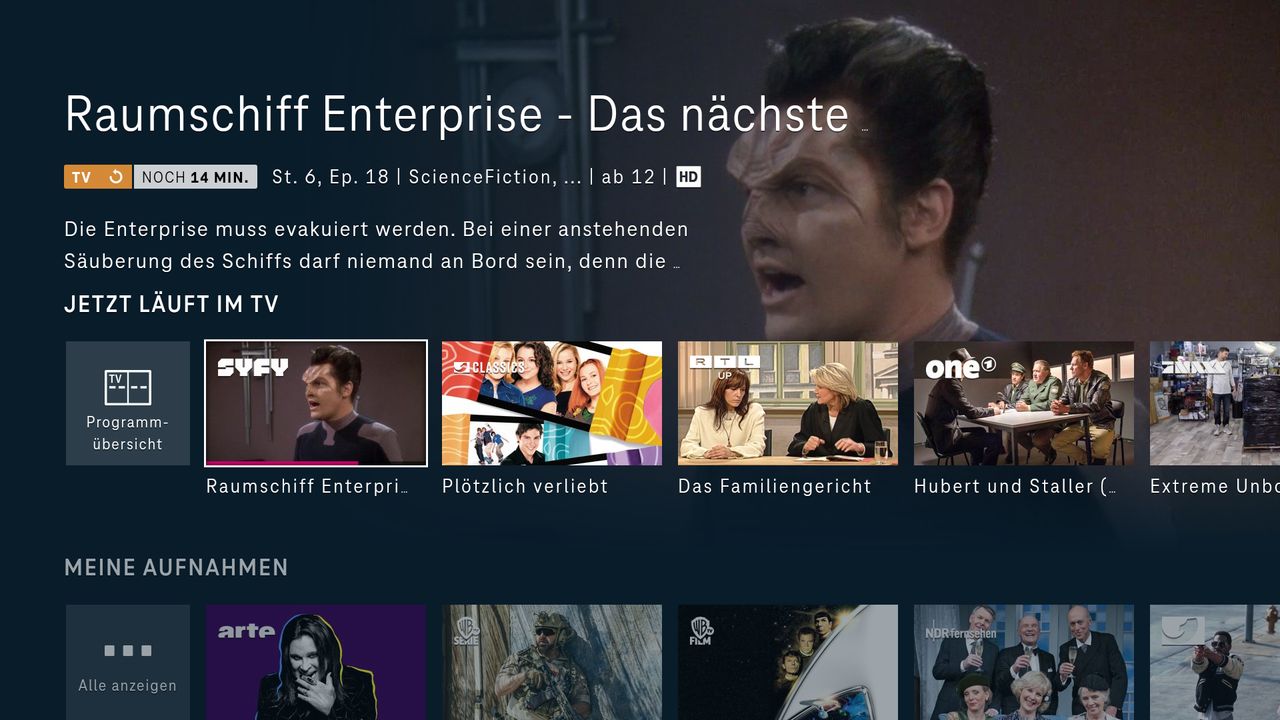Expand the truncated episode description text
Viewport: 1280px width, 720px height.
(677, 264)
